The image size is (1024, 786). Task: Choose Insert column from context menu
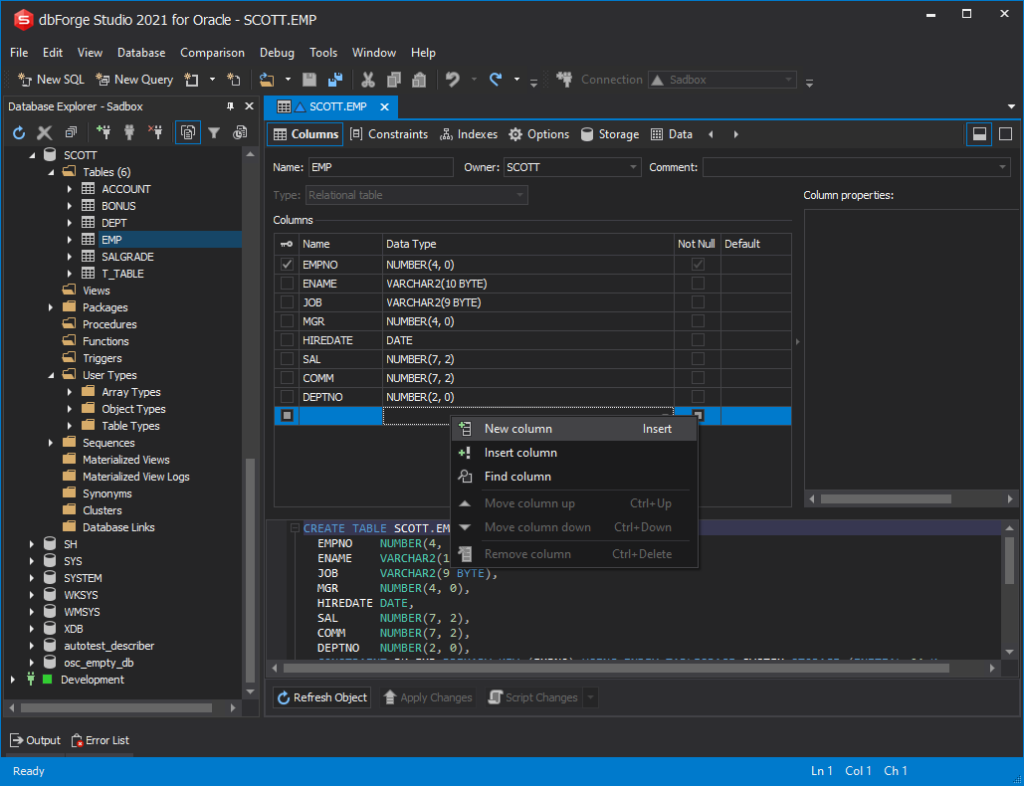520,453
